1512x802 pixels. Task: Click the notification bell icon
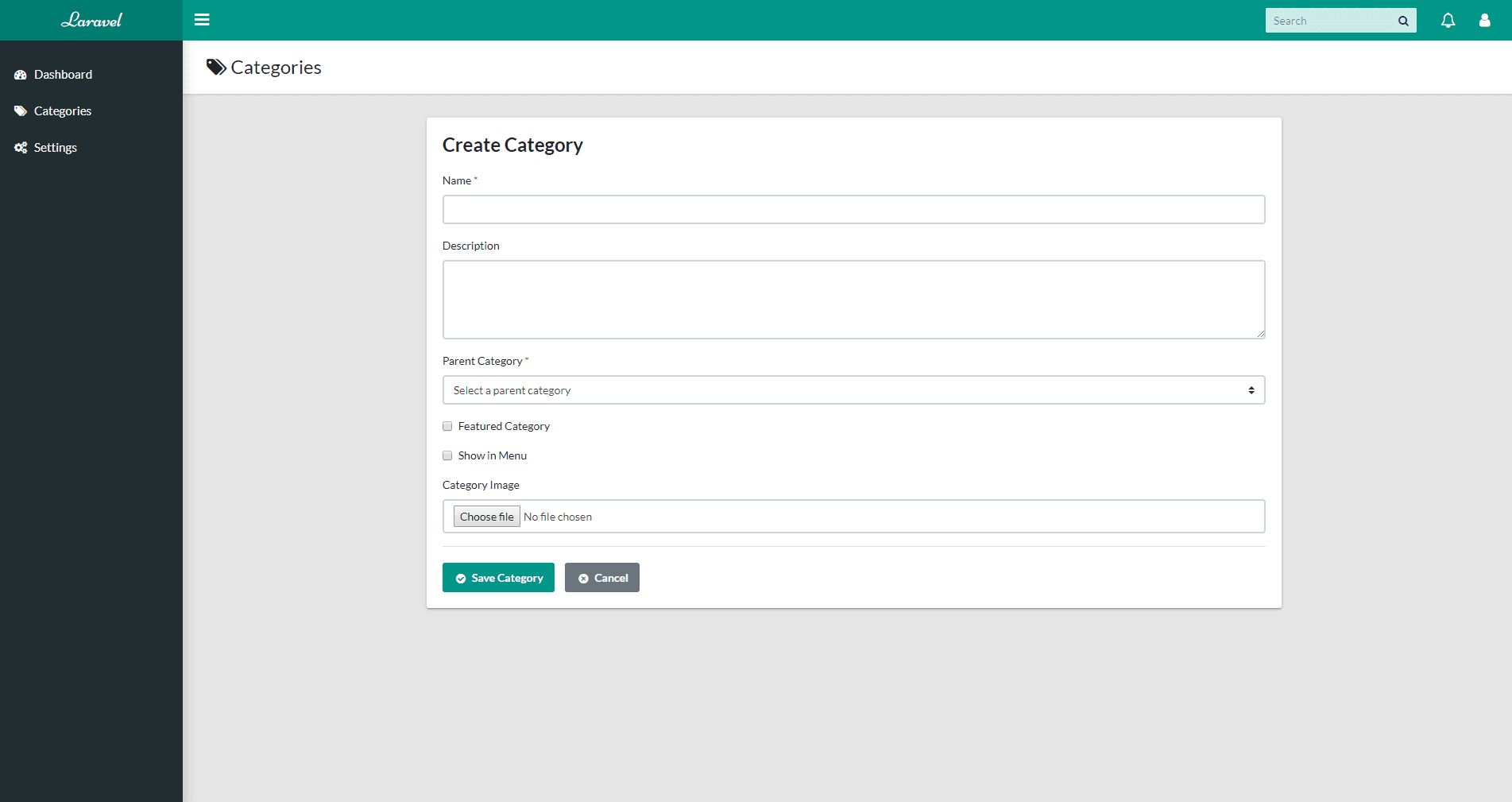tap(1448, 20)
